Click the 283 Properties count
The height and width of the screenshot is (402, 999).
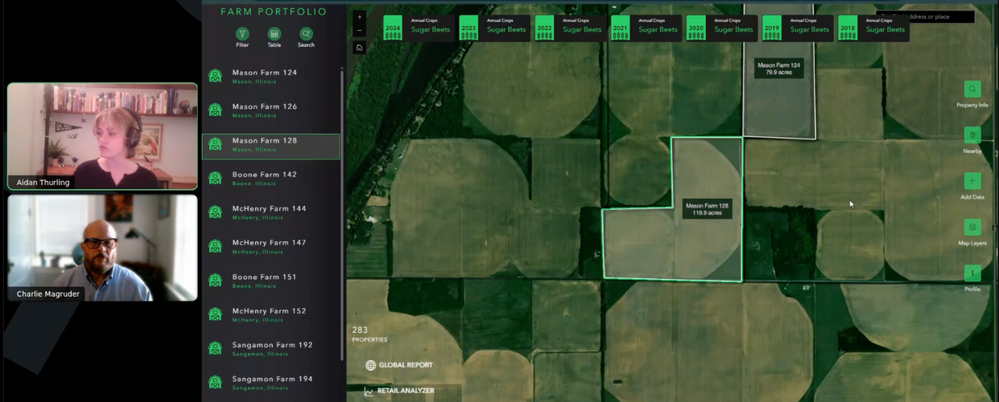pos(370,334)
